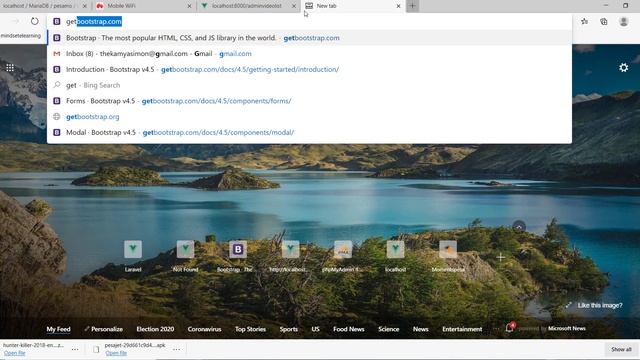
Task: Select Gmail Inbox (8) suggestion
Action: tap(309, 53)
